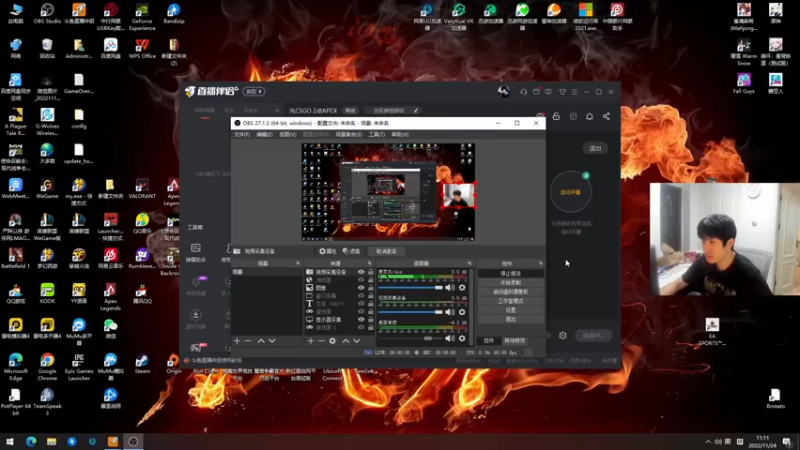Open the Windows Start menu
Viewport: 800px width, 450px height.
(10, 442)
